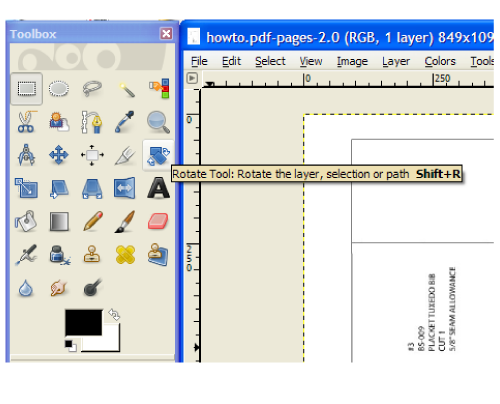Open the View menu
The width and height of the screenshot is (500, 404).
point(311,61)
